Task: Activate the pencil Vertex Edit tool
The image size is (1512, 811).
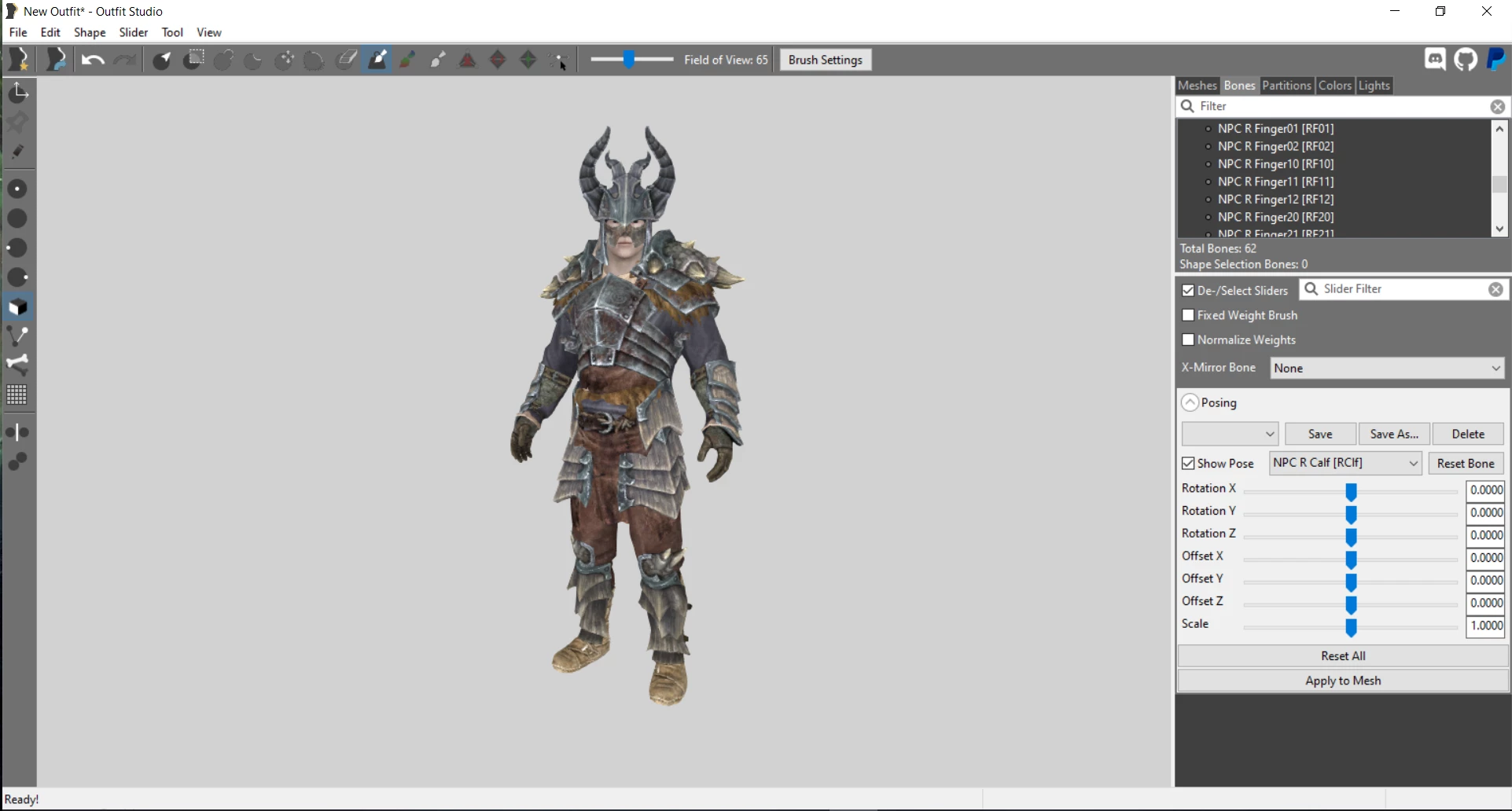Action: tap(18, 151)
